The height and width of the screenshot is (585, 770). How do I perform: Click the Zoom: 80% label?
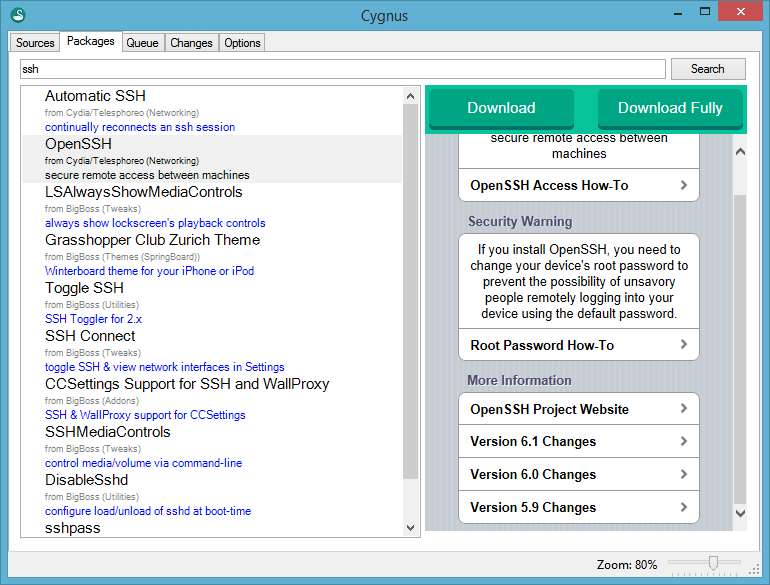pyautogui.click(x=627, y=565)
